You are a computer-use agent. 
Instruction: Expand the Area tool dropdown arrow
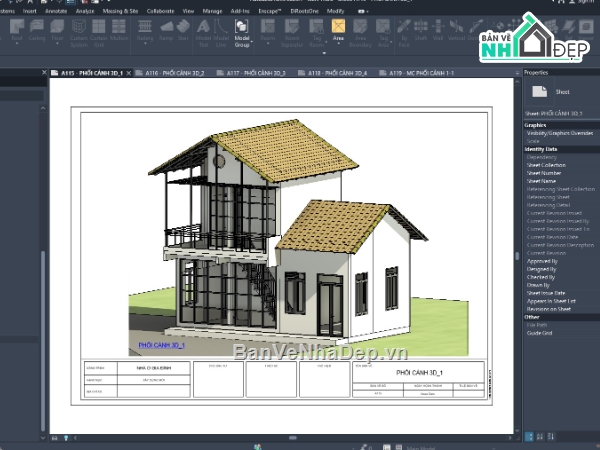(338, 44)
